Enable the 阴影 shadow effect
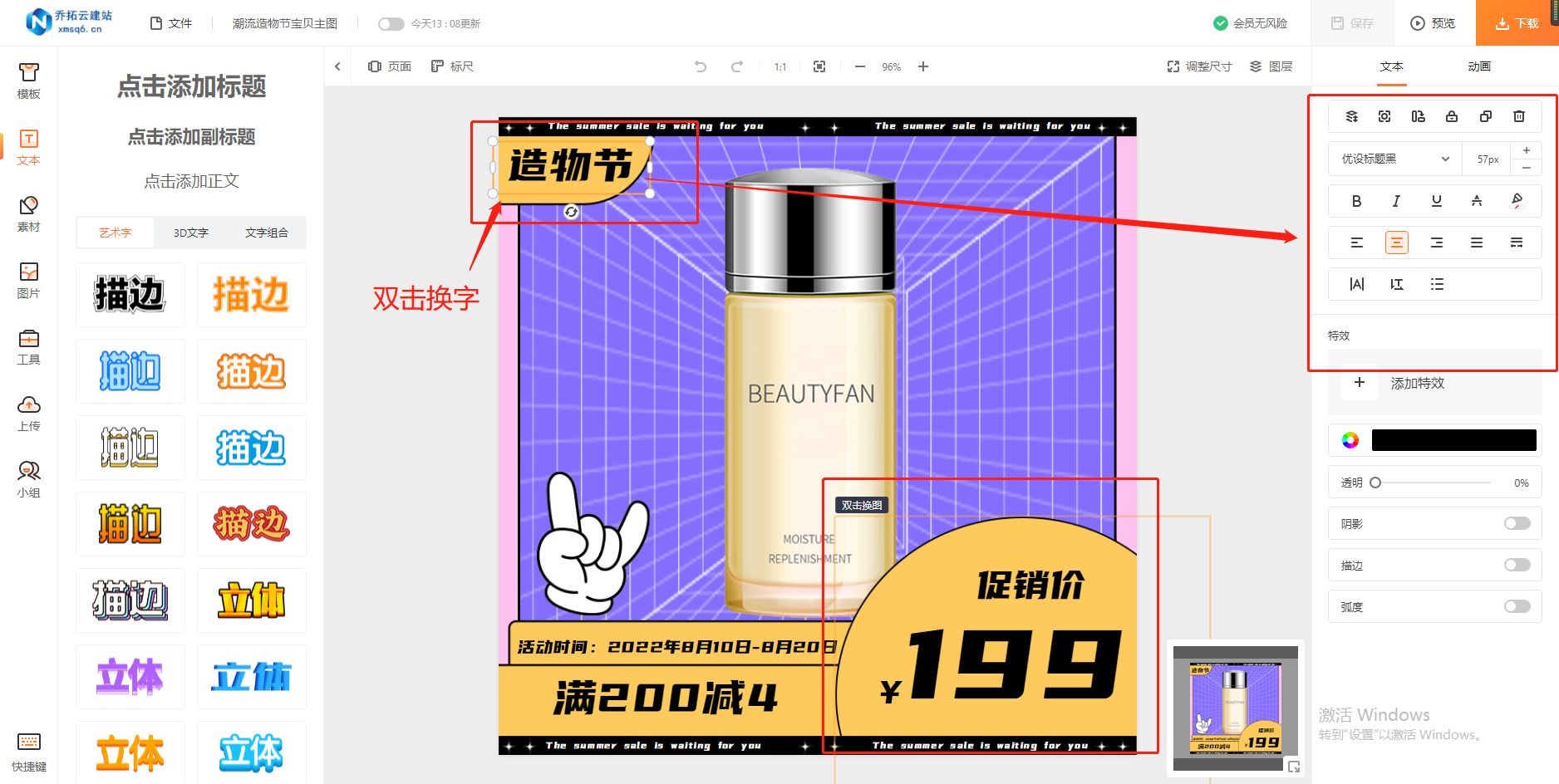Viewport: 1559px width, 784px height. (x=1517, y=523)
